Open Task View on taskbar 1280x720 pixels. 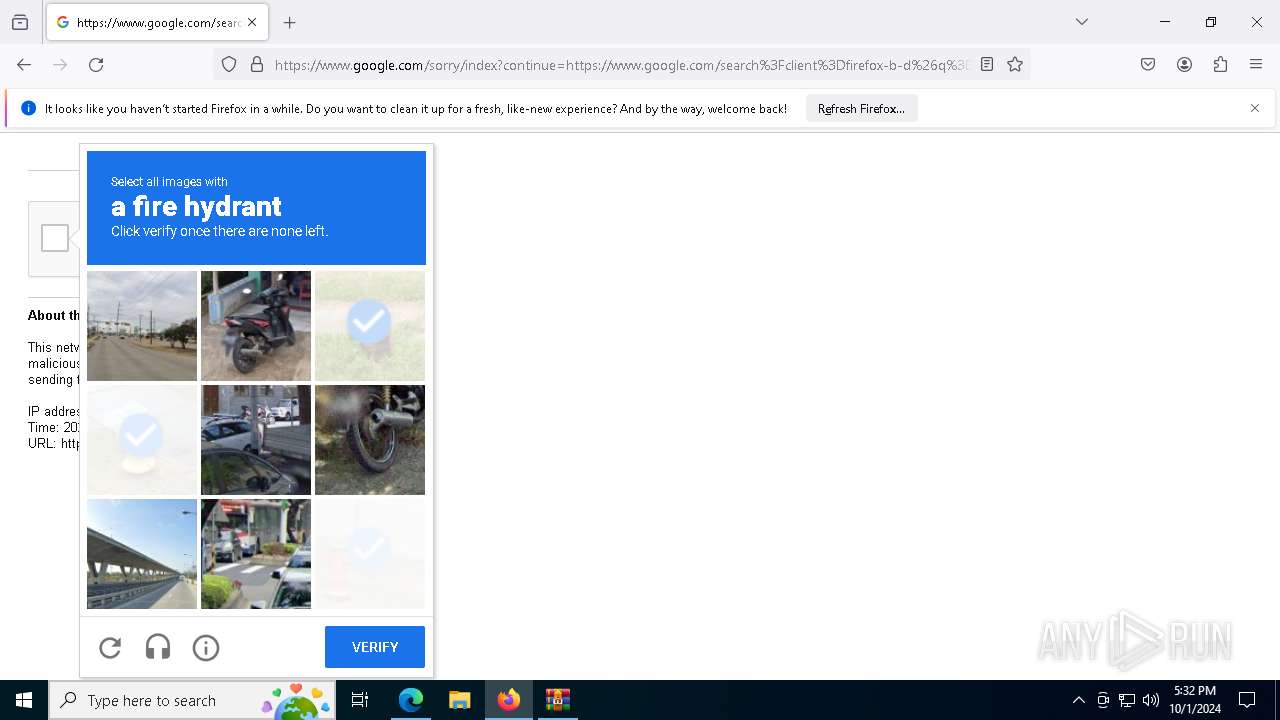click(360, 700)
